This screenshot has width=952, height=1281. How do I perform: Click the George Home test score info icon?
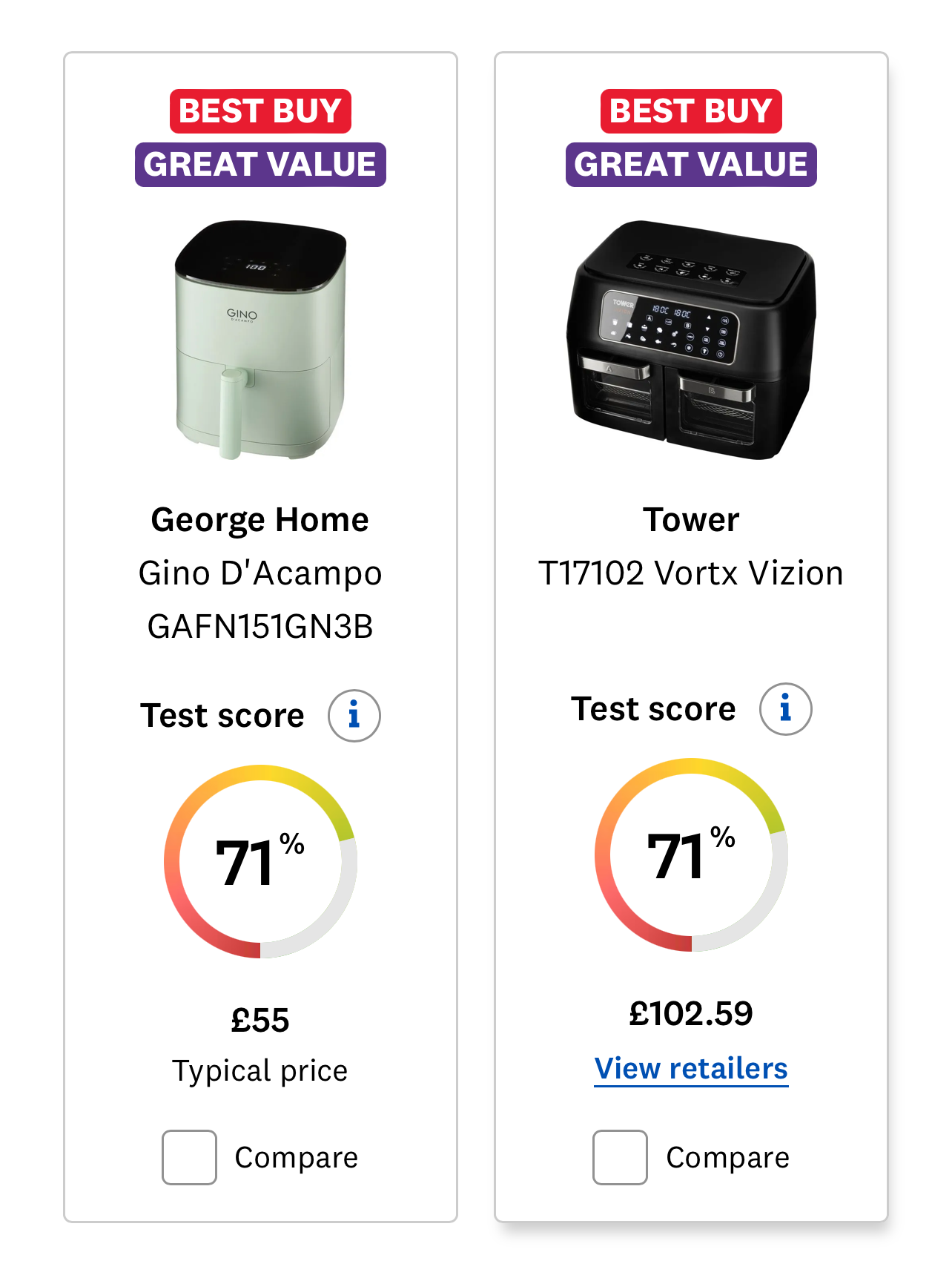[x=354, y=716]
